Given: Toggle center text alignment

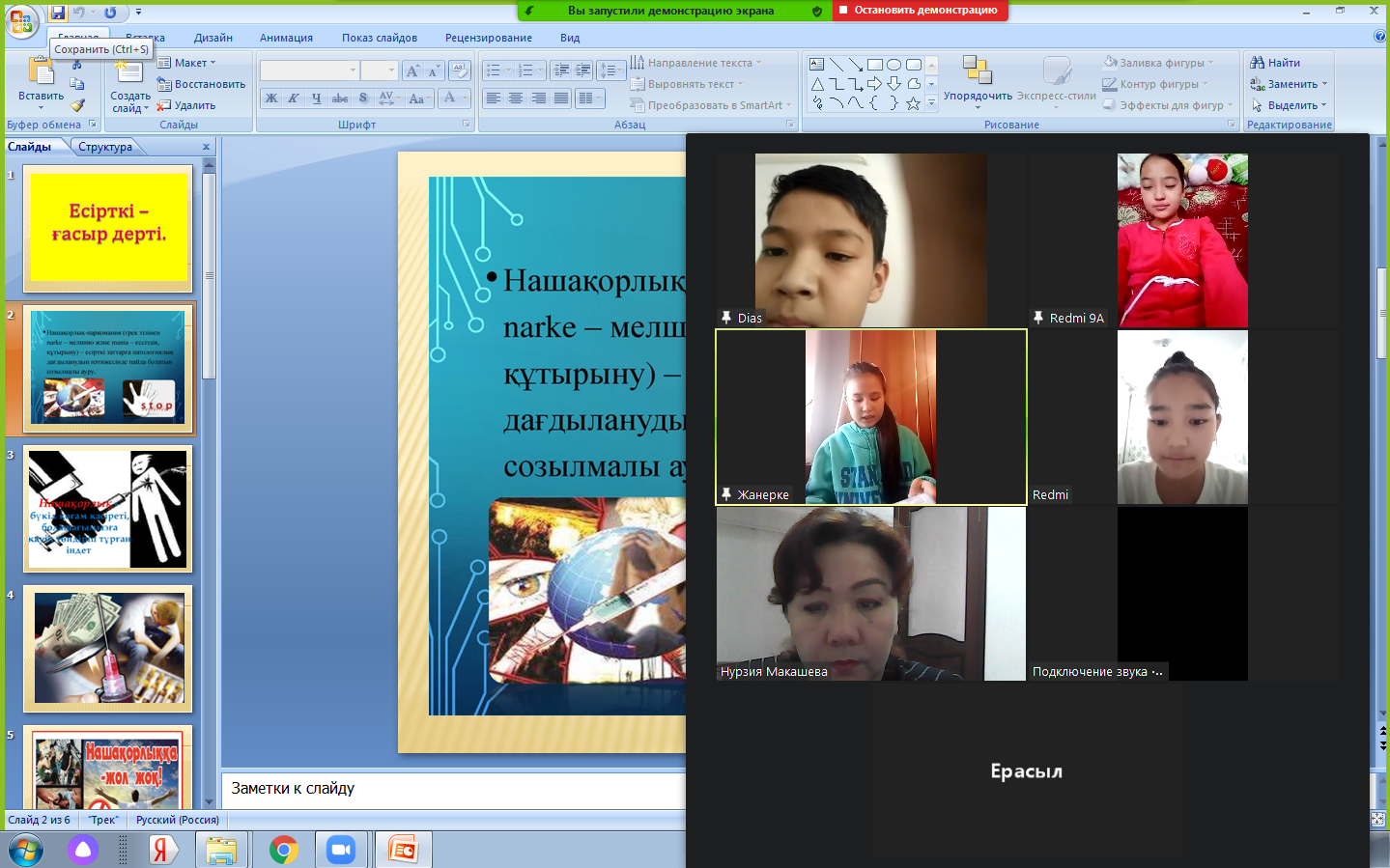Looking at the screenshot, I should (x=516, y=98).
